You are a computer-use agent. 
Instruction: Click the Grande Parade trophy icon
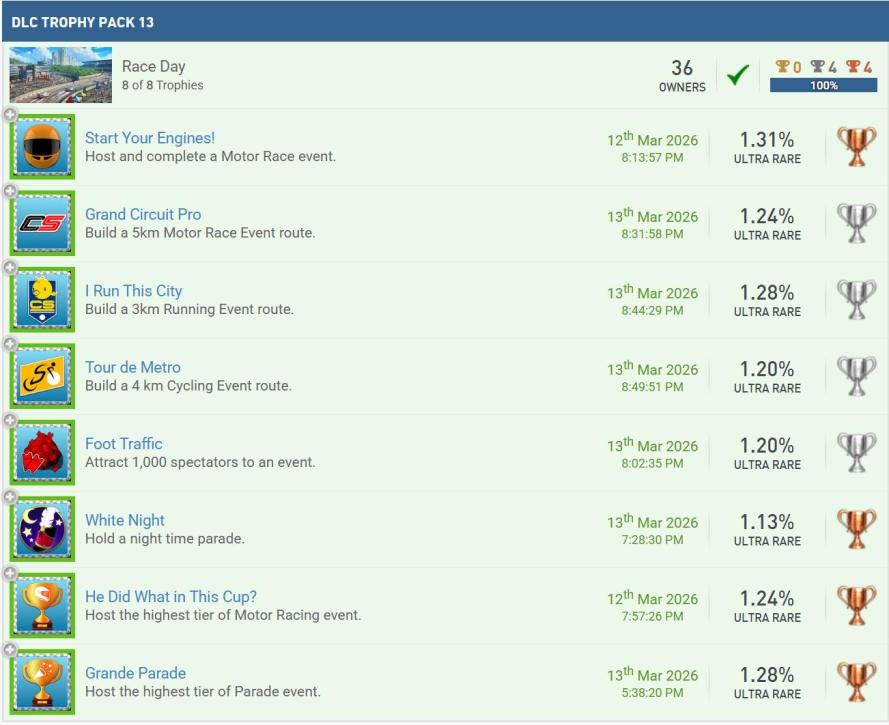click(x=42, y=683)
